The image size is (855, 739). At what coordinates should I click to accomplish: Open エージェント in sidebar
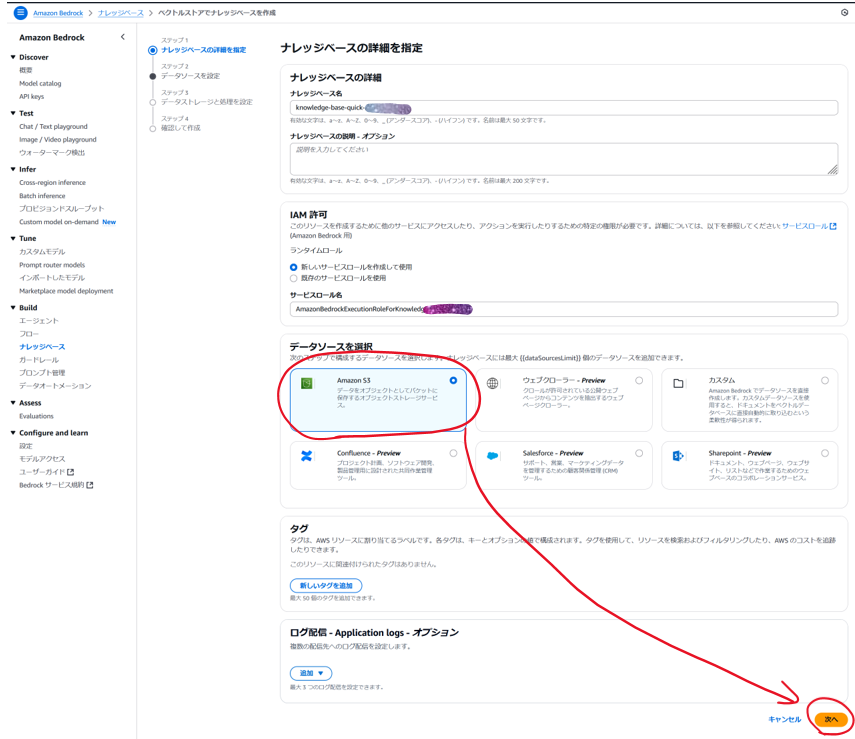(39, 321)
